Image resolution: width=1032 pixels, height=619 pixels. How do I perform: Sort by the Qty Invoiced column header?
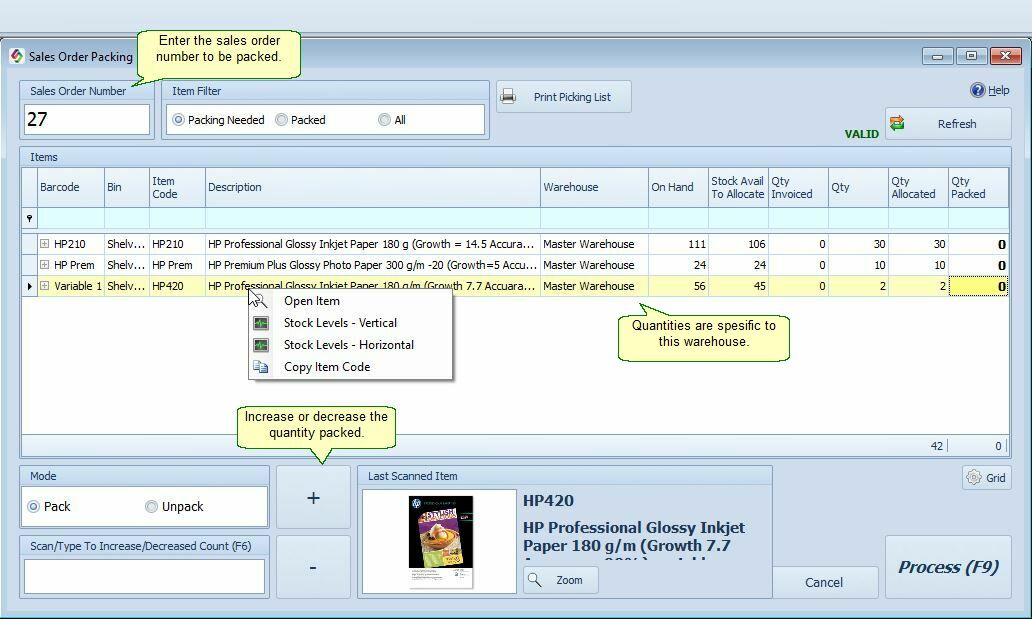pyautogui.click(x=798, y=188)
